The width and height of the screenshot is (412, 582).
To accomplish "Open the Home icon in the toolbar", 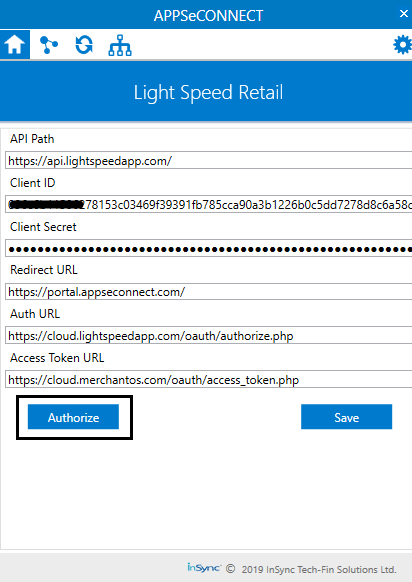I will (15, 45).
